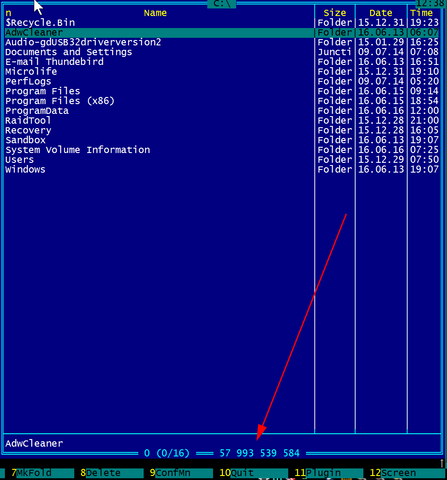Screen dimensions: 447x480
Task: Click the time 19:23 cell
Action: (424, 23)
